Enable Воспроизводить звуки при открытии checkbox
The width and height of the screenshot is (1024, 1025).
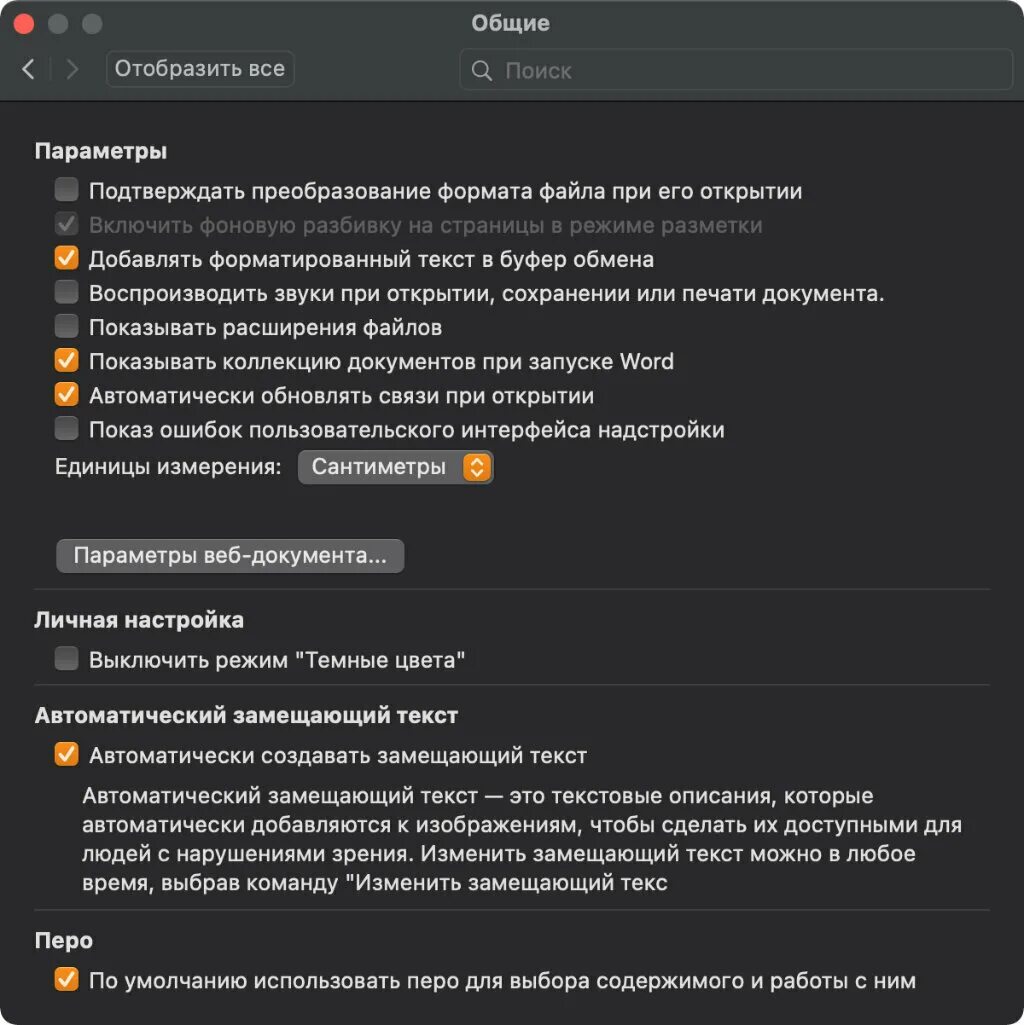(x=67, y=292)
